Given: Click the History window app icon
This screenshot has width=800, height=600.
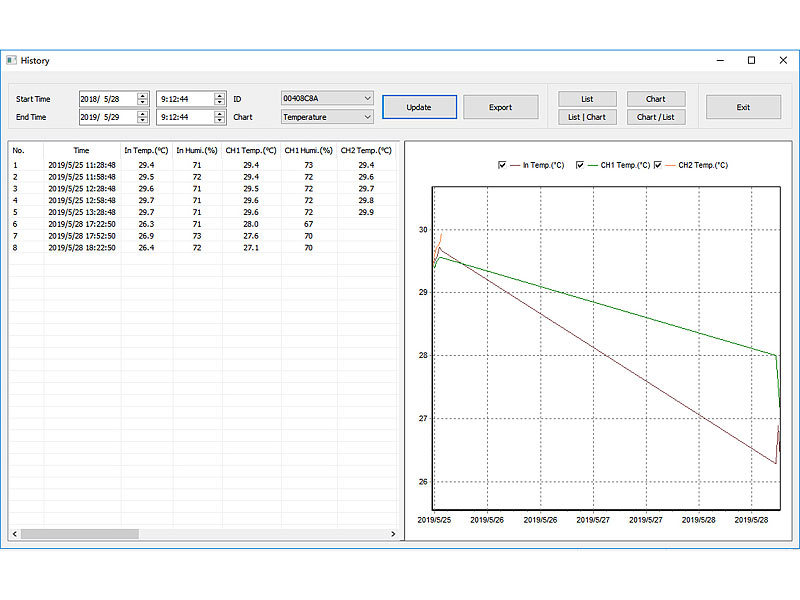Looking at the screenshot, I should [11, 60].
